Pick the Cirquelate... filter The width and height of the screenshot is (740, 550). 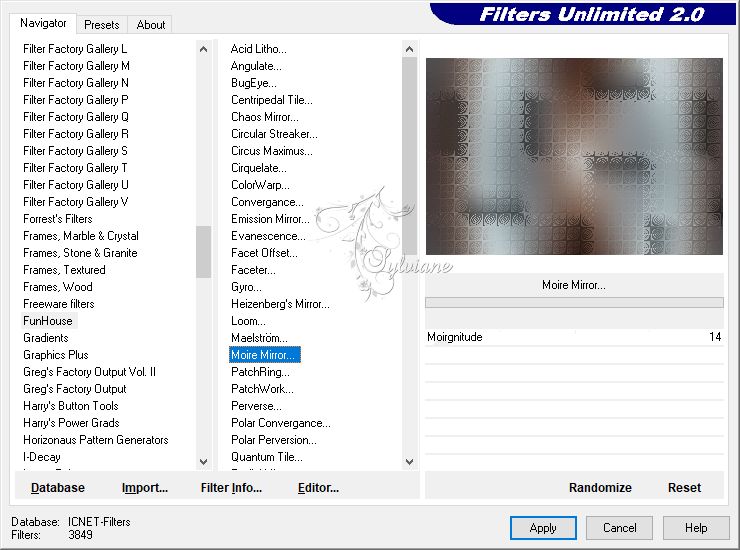coord(259,168)
